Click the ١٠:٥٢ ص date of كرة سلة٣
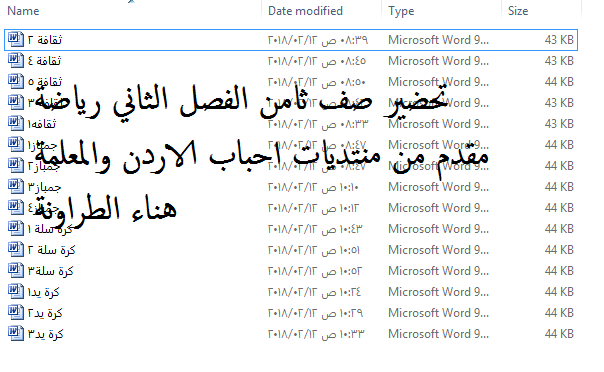This screenshot has height=372, width=604. tap(315, 271)
